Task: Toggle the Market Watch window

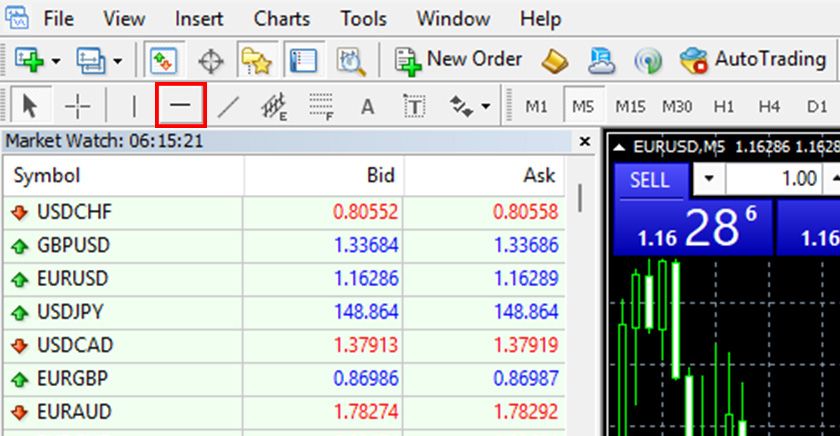Action: [163, 61]
